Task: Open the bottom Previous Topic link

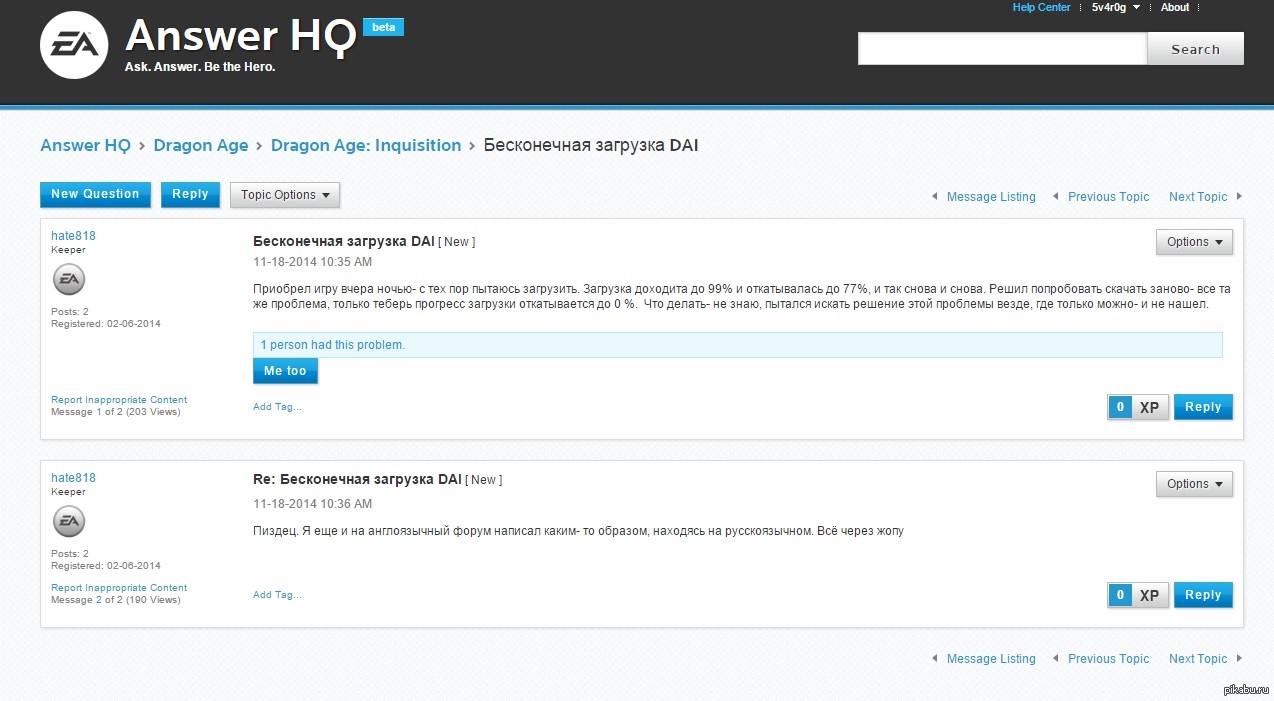Action: coord(1108,659)
